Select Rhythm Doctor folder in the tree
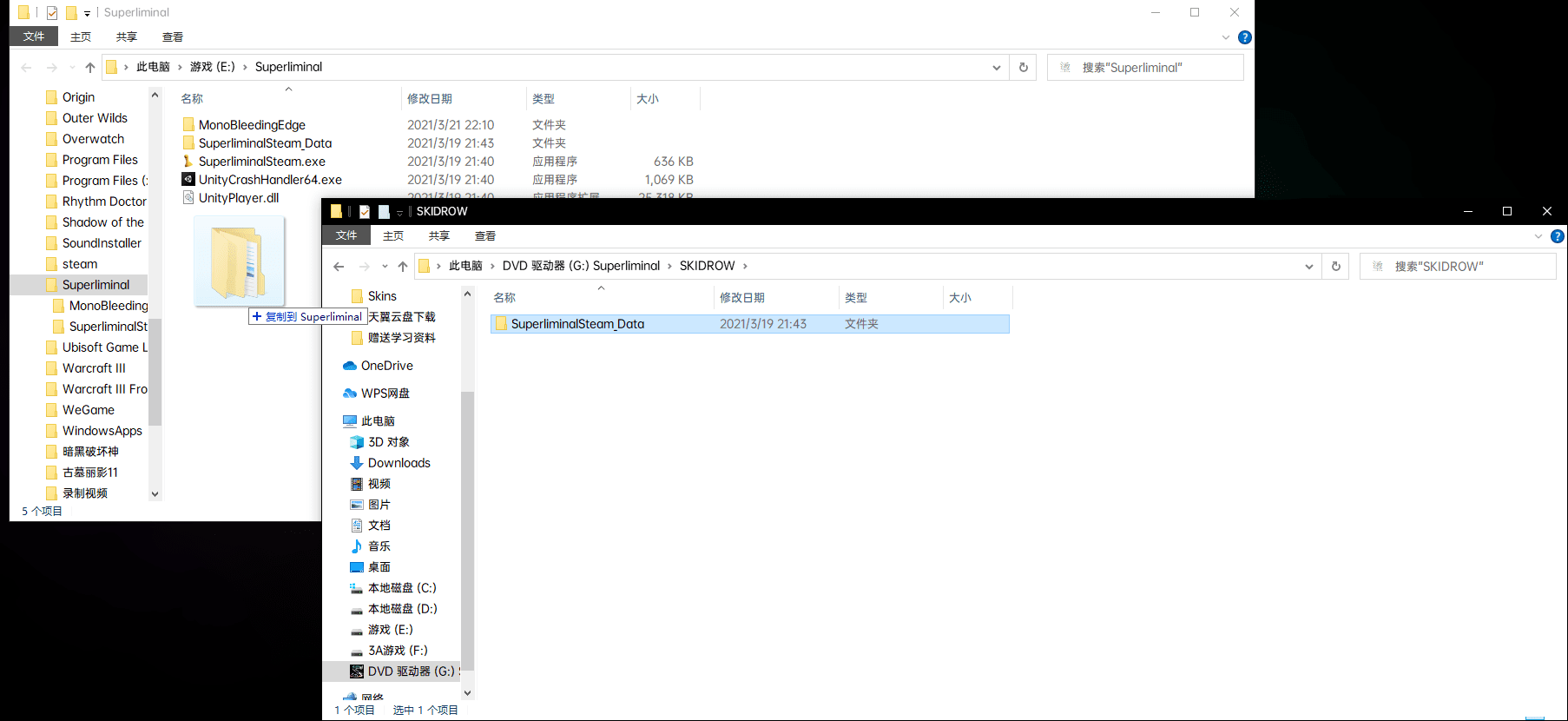This screenshot has height=721, width=1568. (96, 202)
